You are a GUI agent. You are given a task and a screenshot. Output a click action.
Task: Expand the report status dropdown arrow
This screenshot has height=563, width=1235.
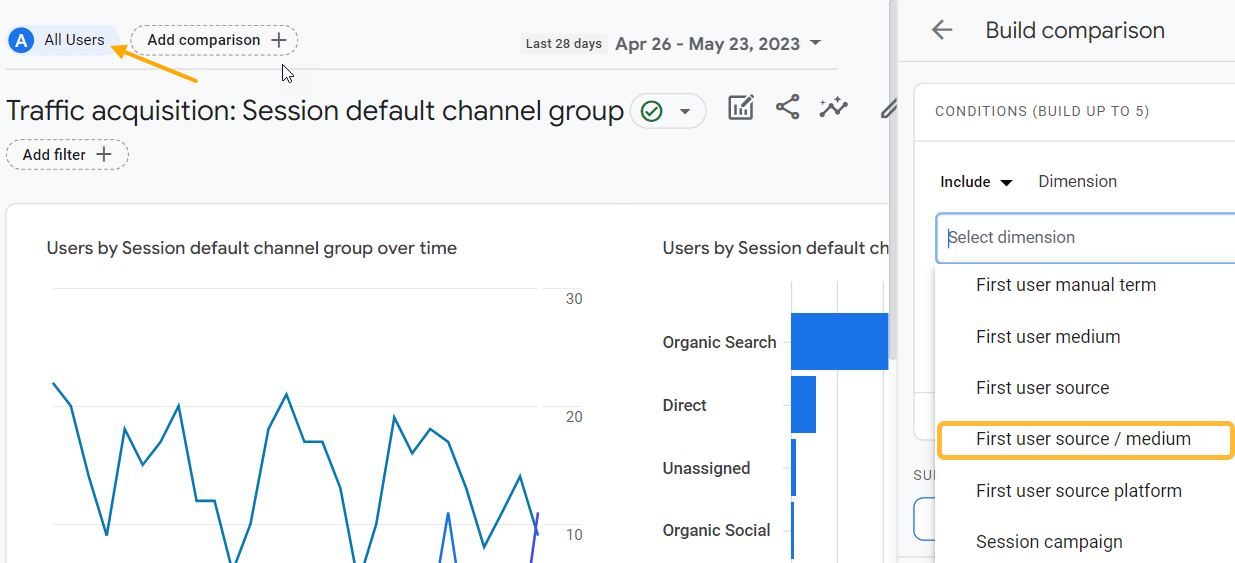685,111
